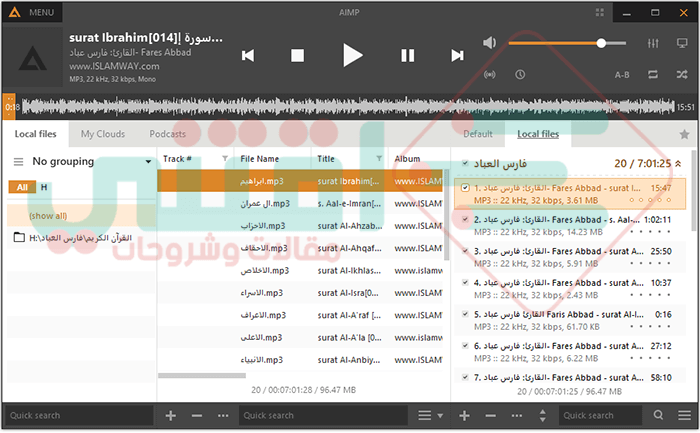Image resolution: width=700 pixels, height=433 pixels.
Task: Seek within the waveform progress bar
Action: (x=348, y=107)
